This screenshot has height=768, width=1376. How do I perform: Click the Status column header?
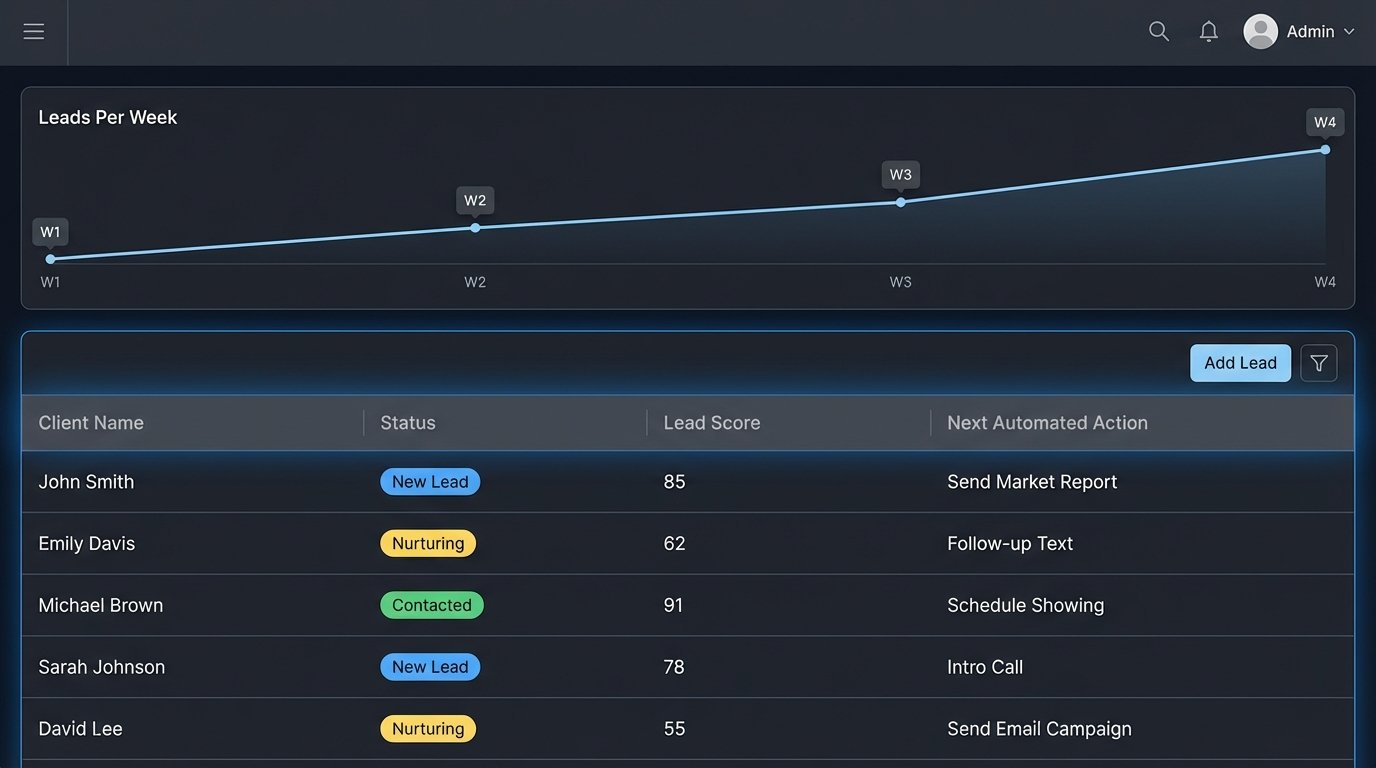[408, 423]
